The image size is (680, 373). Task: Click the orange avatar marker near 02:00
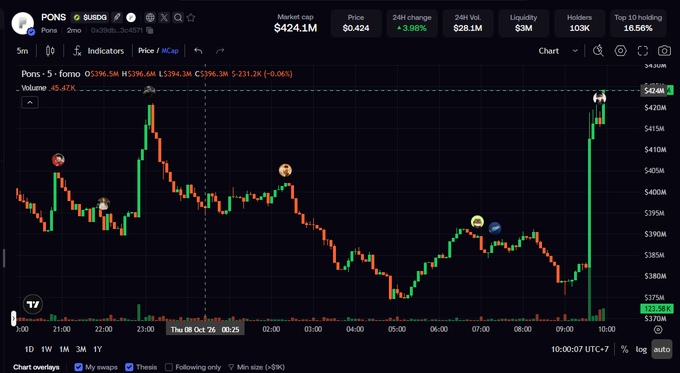[285, 170]
